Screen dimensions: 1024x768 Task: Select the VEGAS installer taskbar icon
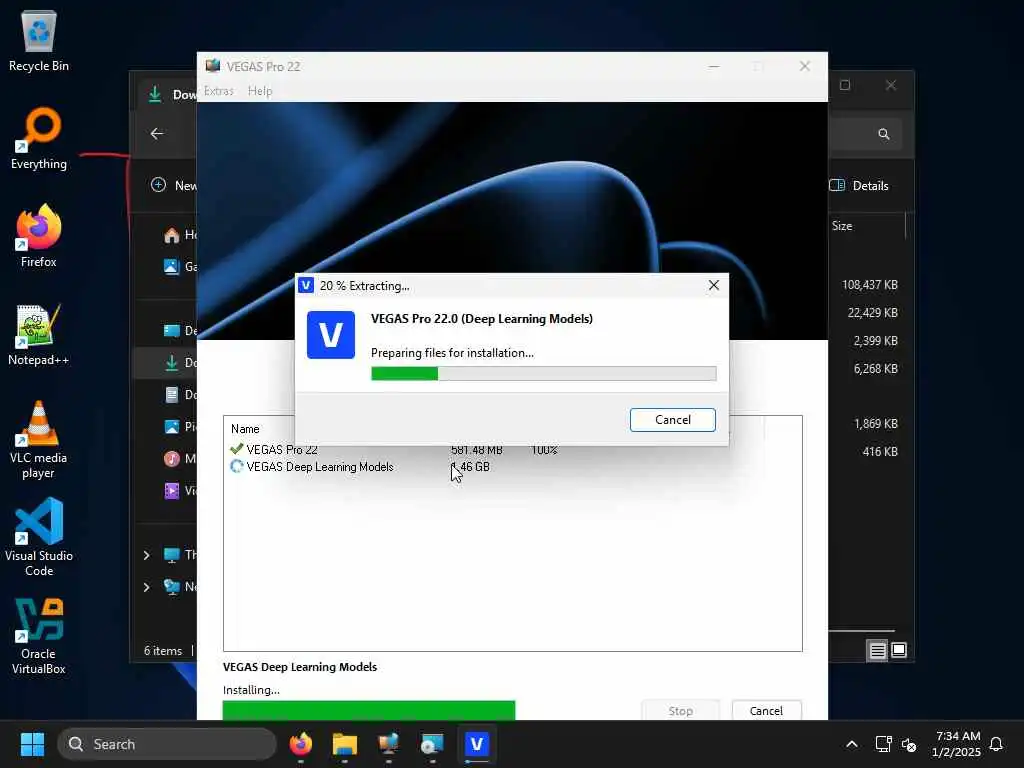point(477,744)
